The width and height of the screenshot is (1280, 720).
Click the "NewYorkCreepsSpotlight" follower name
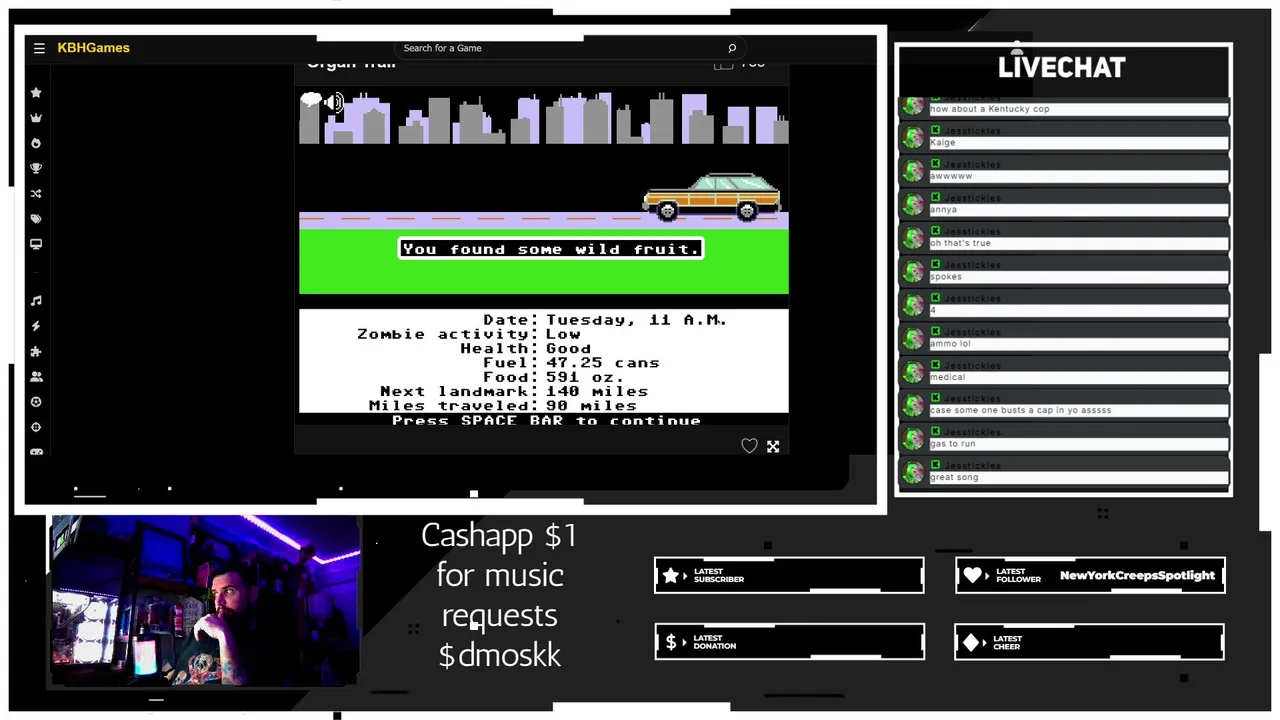tap(1137, 576)
